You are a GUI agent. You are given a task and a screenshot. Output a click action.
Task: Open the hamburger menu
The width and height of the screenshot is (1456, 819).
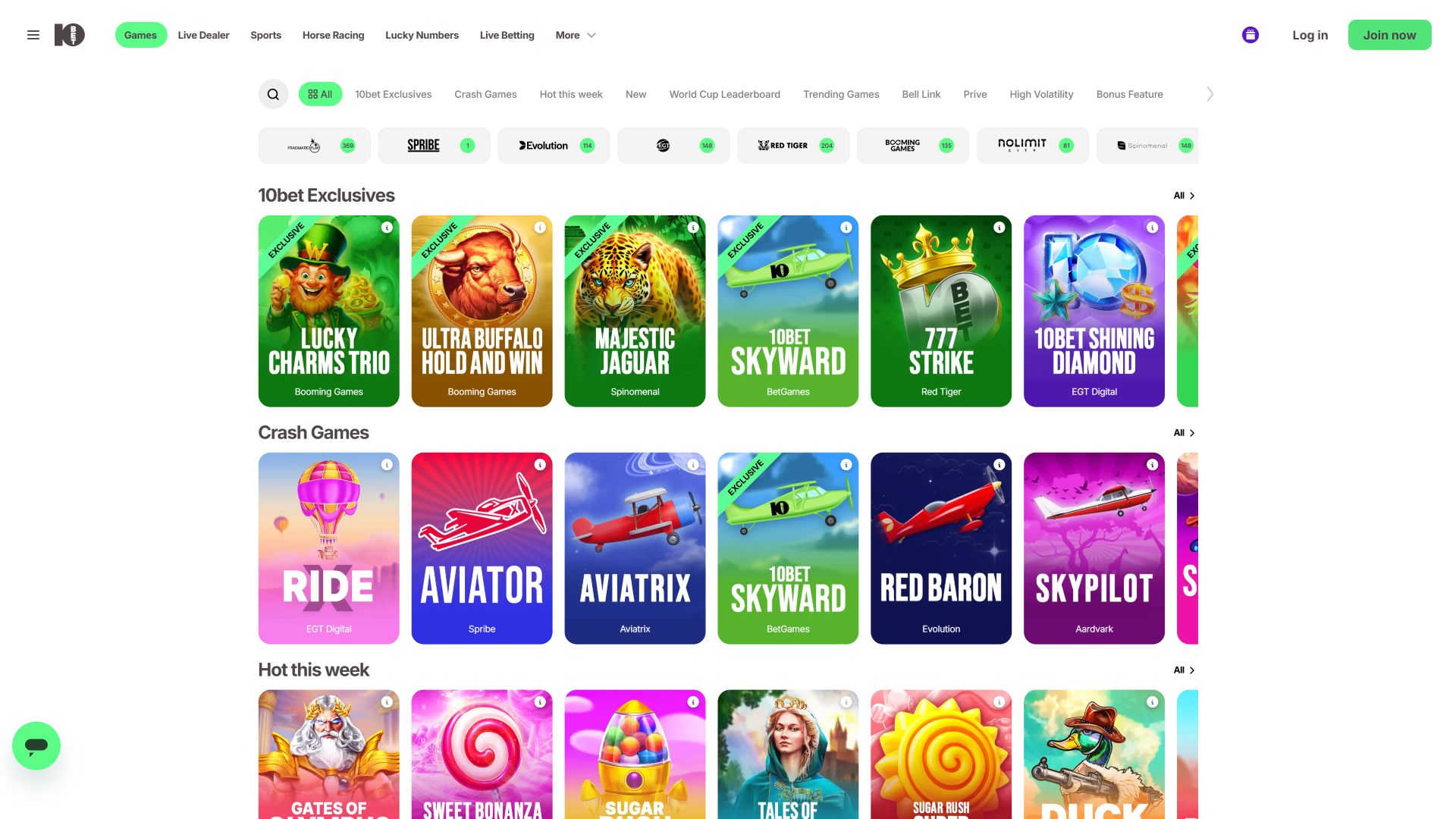[33, 35]
